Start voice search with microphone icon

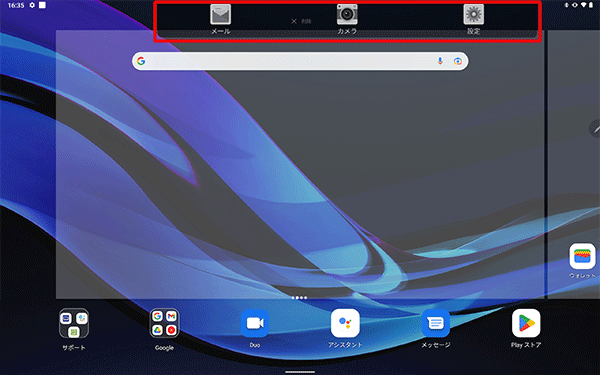coord(440,61)
